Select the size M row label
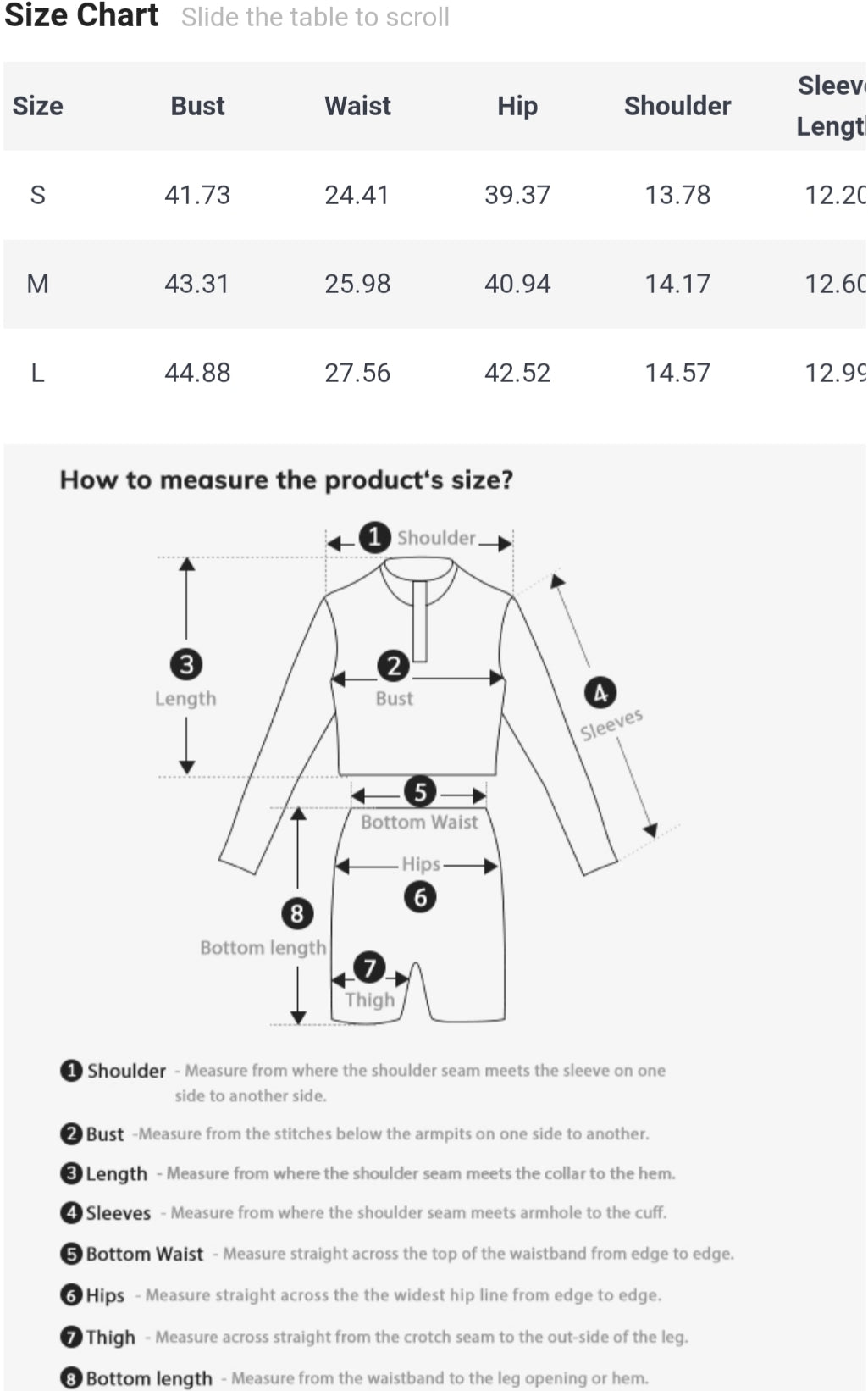 pos(37,284)
